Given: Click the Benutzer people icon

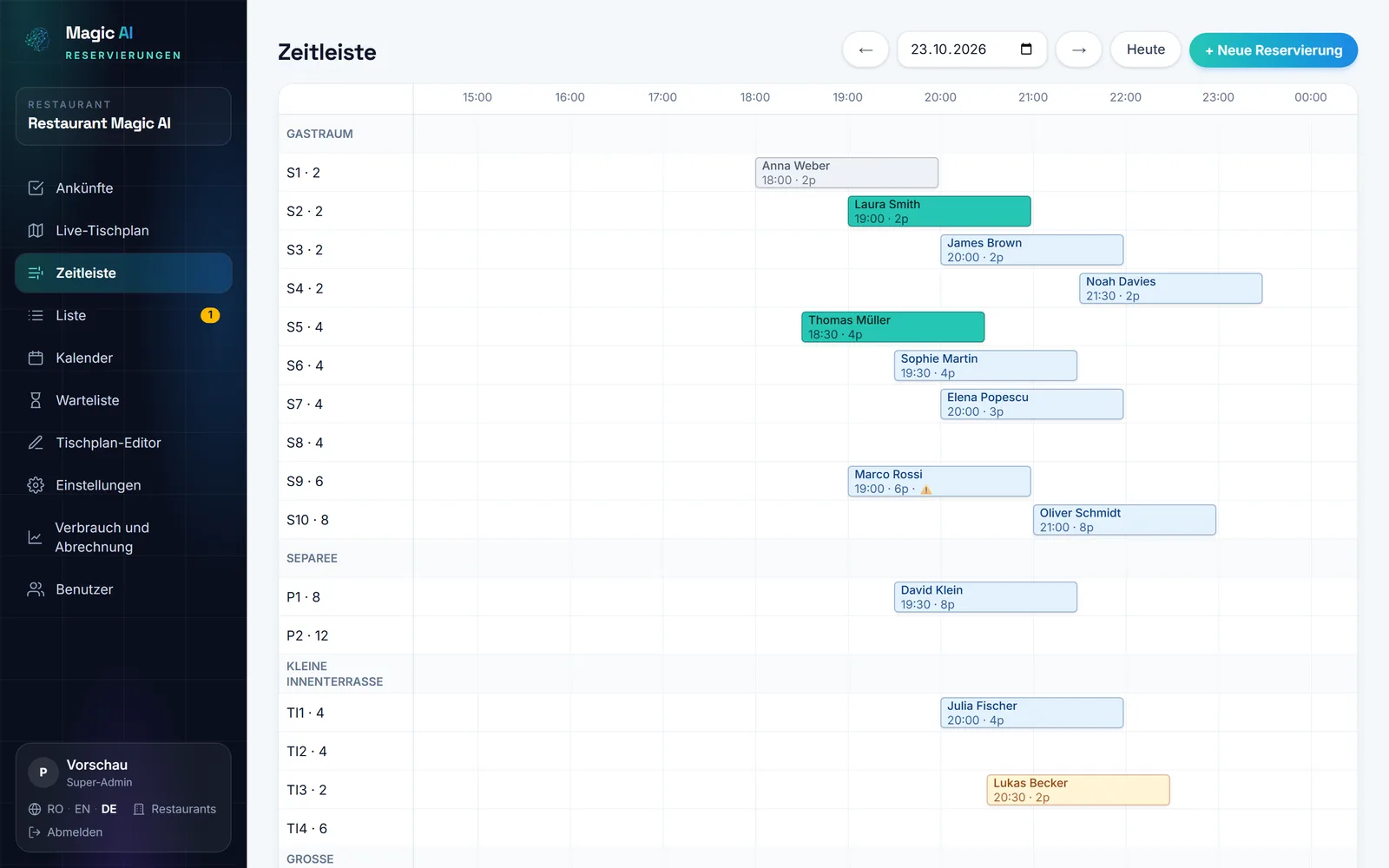Looking at the screenshot, I should click(x=36, y=590).
